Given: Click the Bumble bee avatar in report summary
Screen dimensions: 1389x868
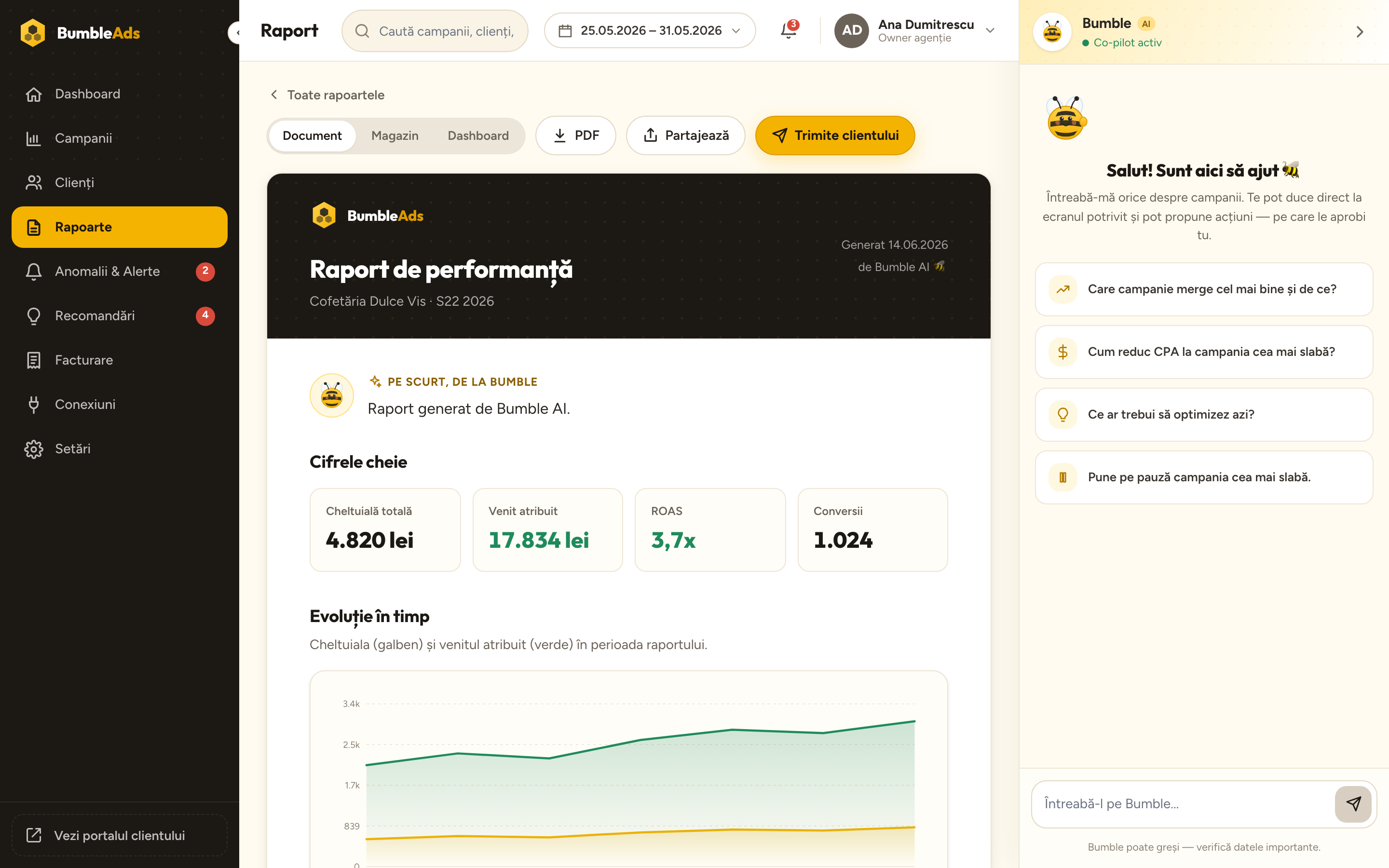Looking at the screenshot, I should click(332, 395).
